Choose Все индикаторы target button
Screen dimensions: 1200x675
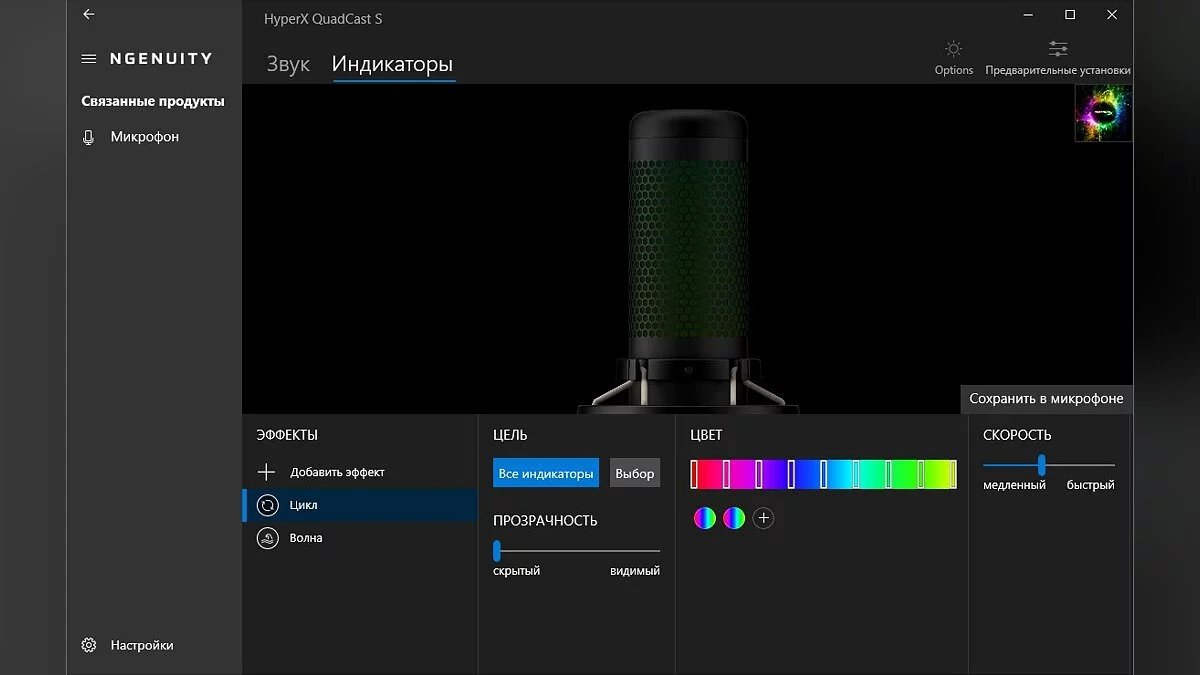[x=545, y=473]
